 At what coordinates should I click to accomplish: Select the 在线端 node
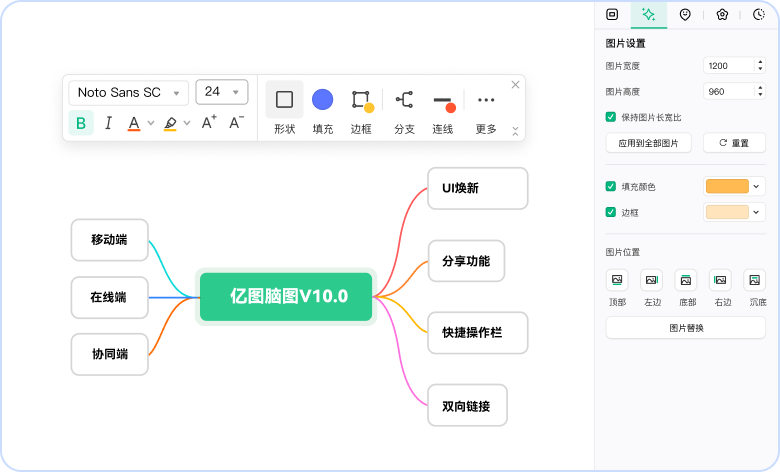(x=109, y=297)
